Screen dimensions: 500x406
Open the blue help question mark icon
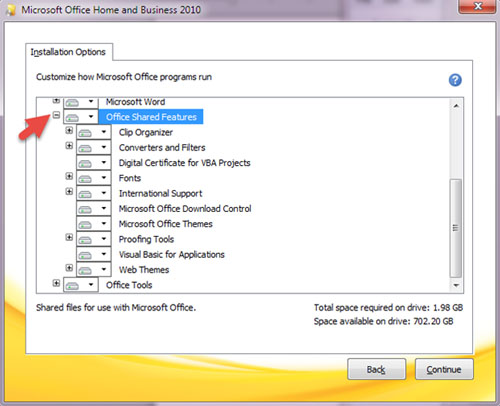pyautogui.click(x=455, y=80)
